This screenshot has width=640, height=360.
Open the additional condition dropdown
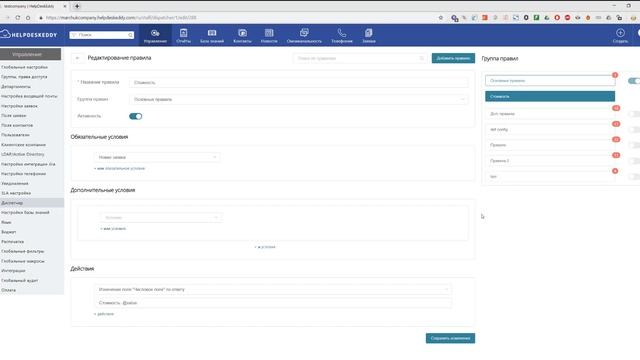pos(161,218)
